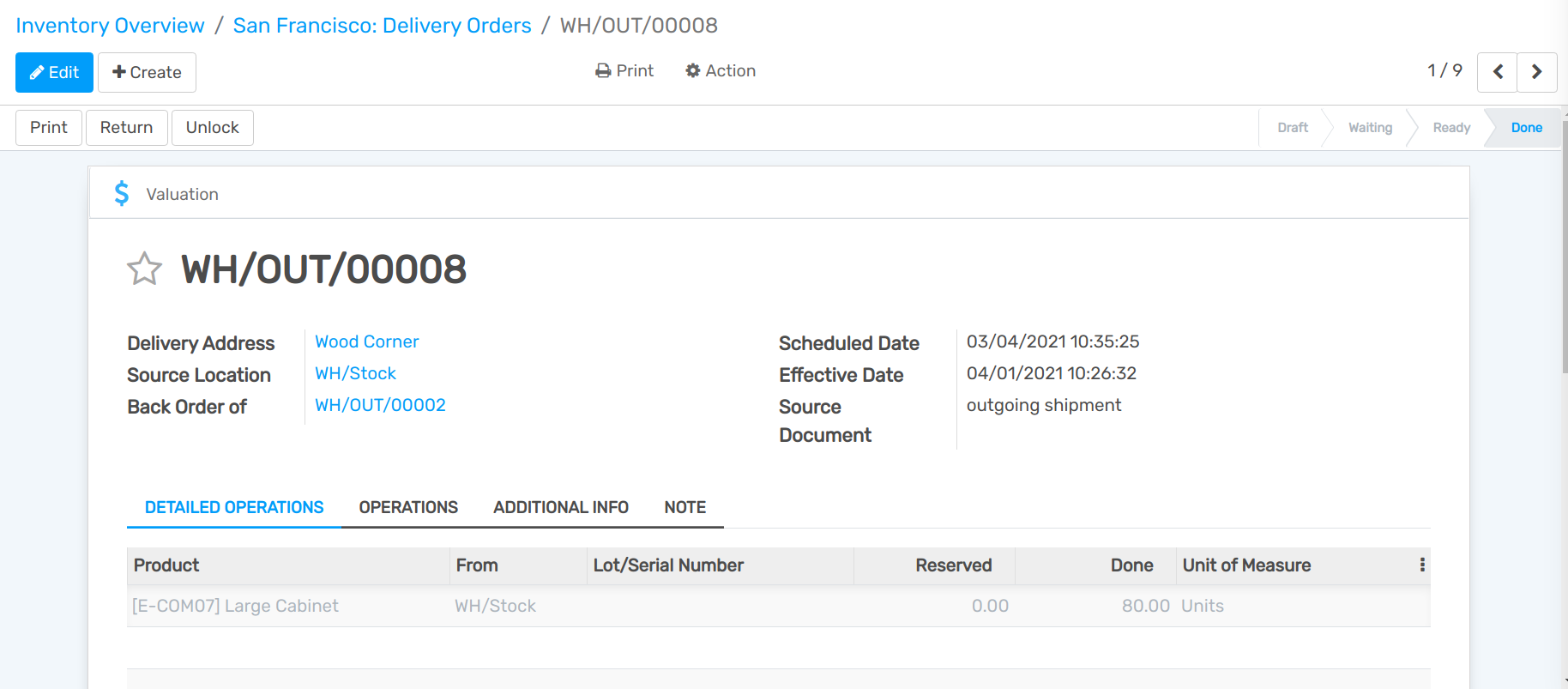Toggle the favorite star for WH/OUT/00008
Image resolution: width=1568 pixels, height=689 pixels.
click(x=144, y=269)
